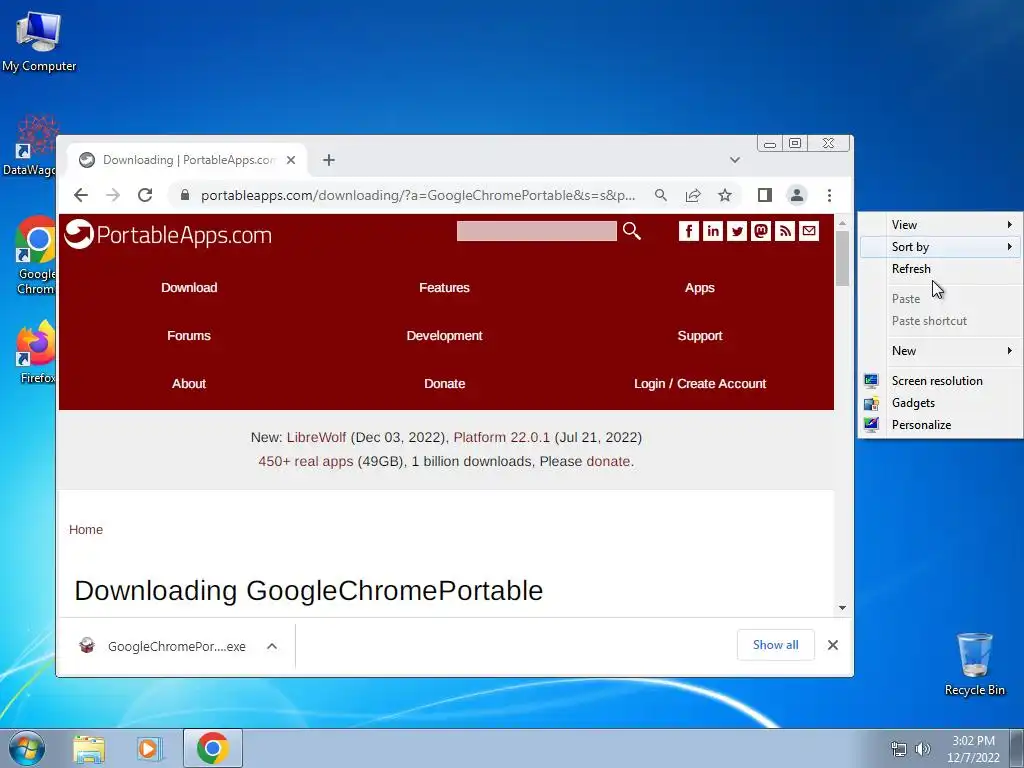Click the network tray icon
This screenshot has width=1024, height=768.
pos(899,748)
